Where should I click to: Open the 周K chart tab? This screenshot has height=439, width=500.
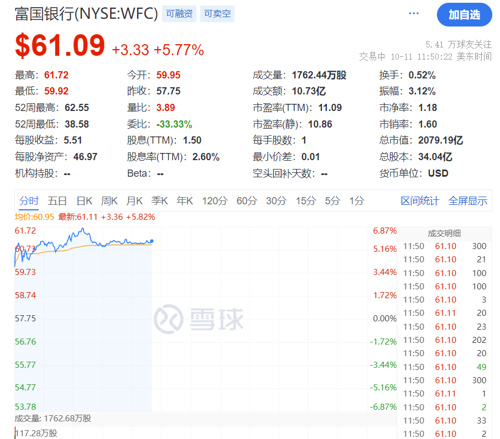(x=109, y=201)
